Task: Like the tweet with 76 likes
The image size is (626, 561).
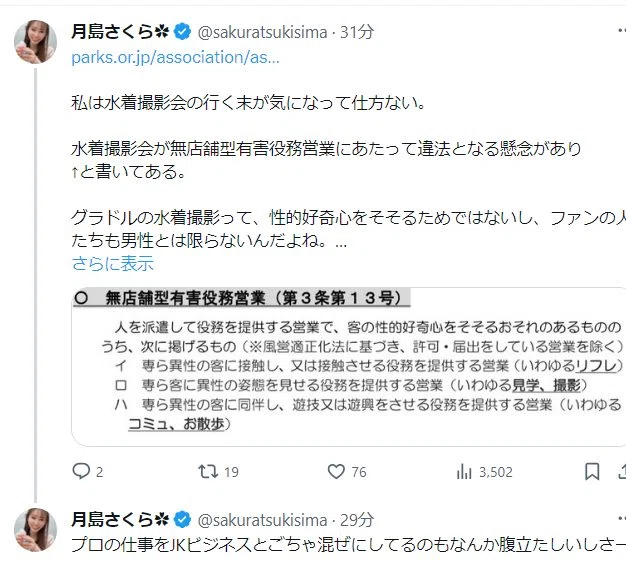Action: (336, 472)
